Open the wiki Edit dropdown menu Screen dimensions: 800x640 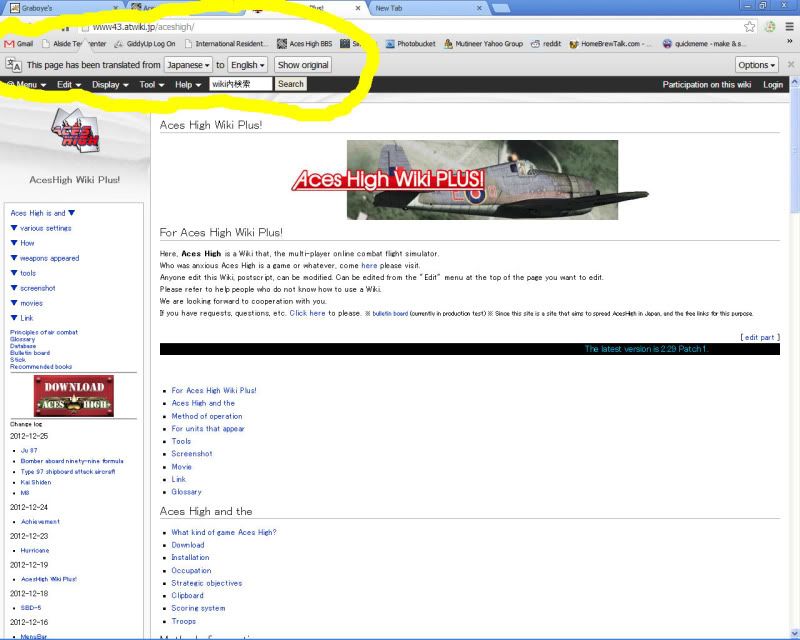tap(69, 85)
